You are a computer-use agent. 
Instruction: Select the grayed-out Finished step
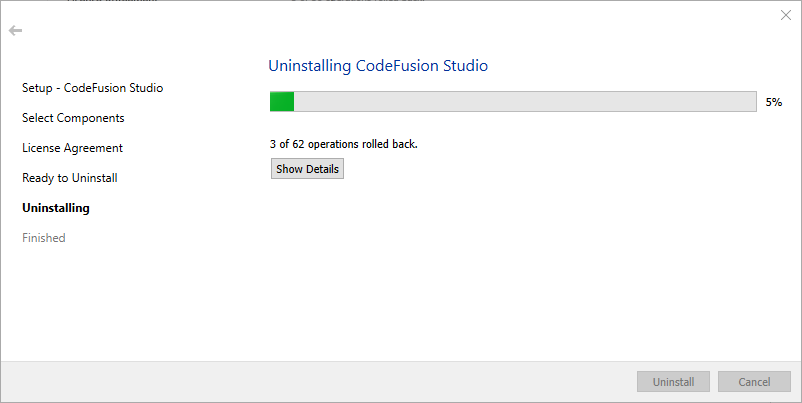point(43,238)
